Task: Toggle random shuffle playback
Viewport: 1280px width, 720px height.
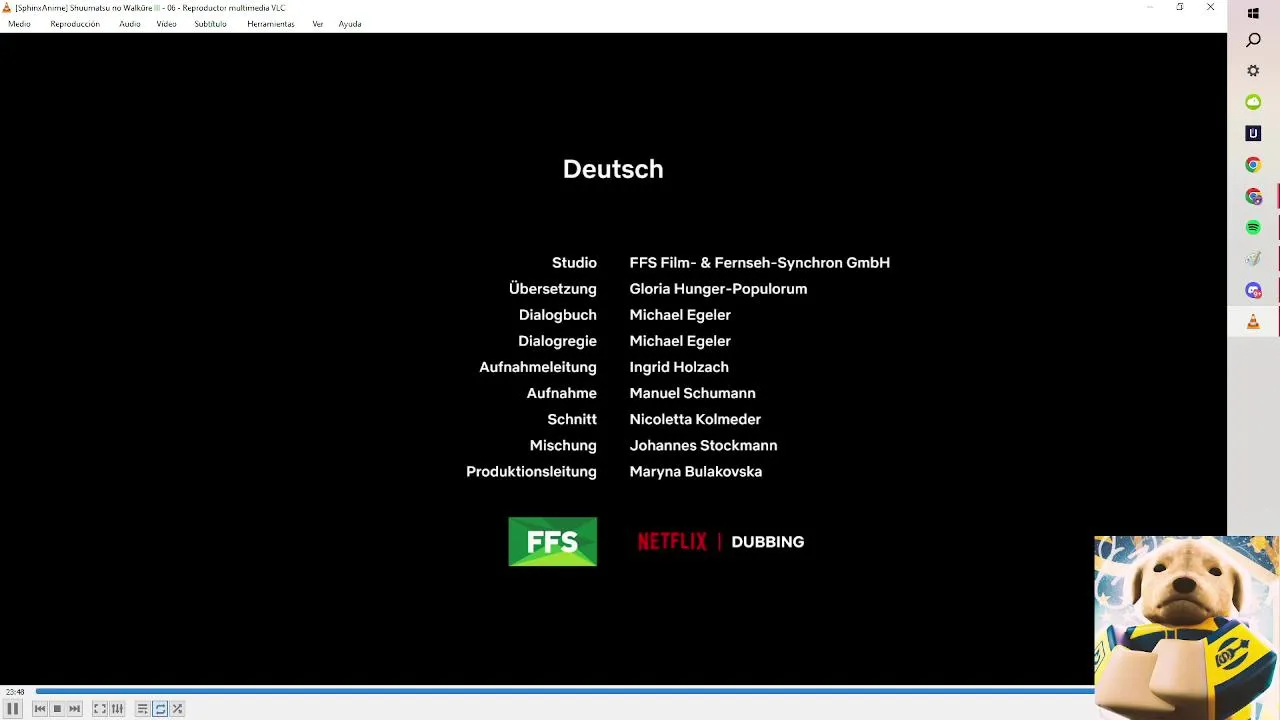Action: pyautogui.click(x=178, y=709)
